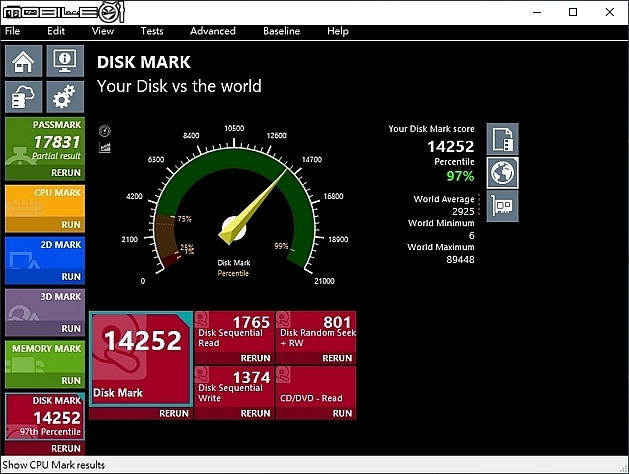
Task: Click the gauge needle pointer
Action: tap(251, 209)
